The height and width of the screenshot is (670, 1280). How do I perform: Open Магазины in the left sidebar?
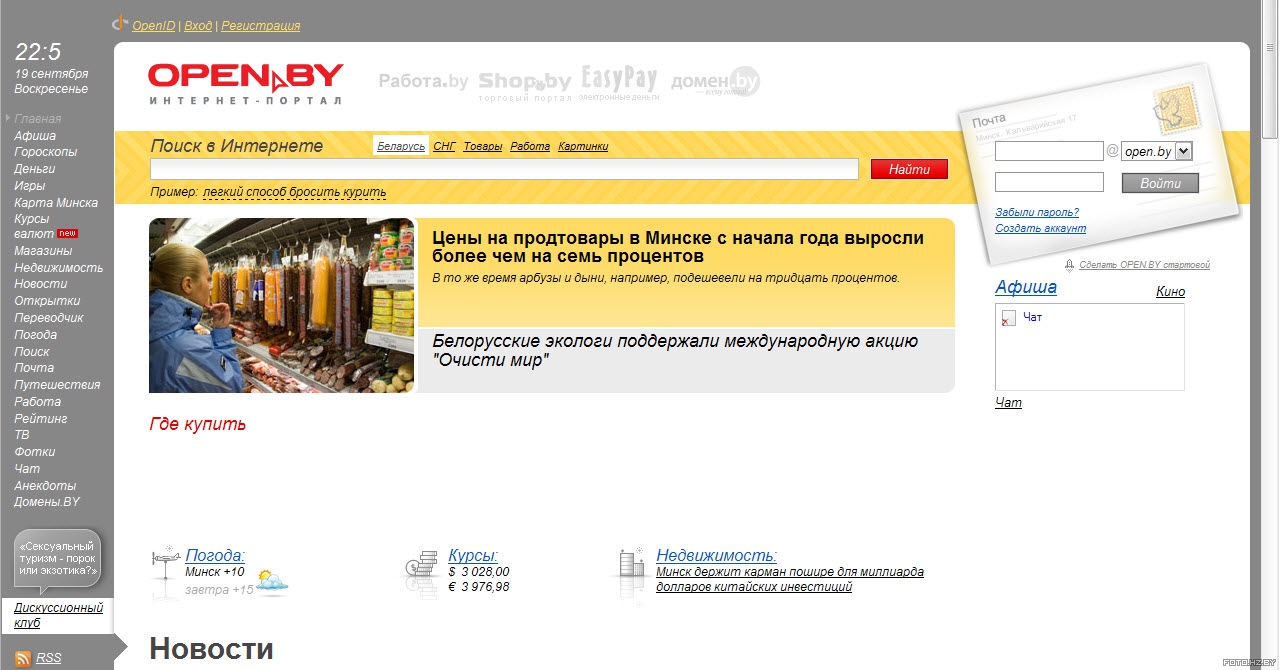(43, 251)
